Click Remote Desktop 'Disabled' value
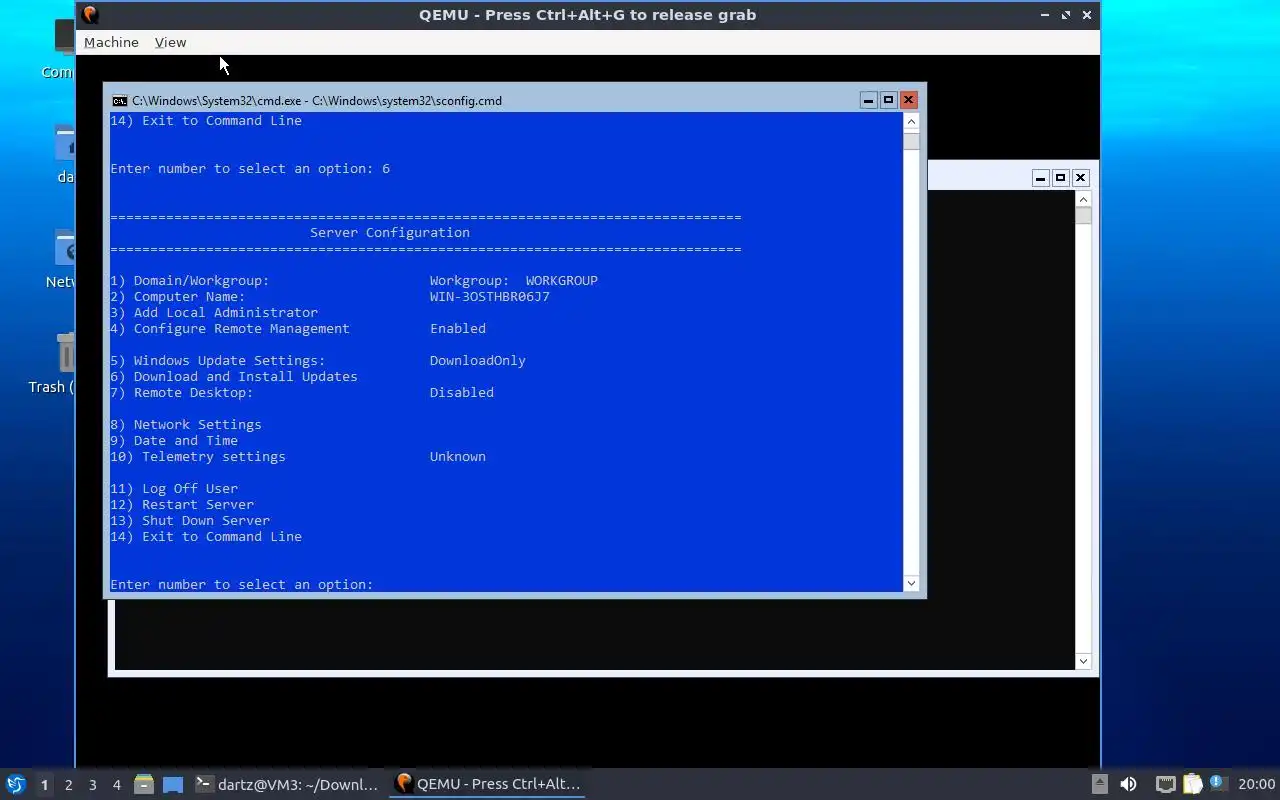 461,392
